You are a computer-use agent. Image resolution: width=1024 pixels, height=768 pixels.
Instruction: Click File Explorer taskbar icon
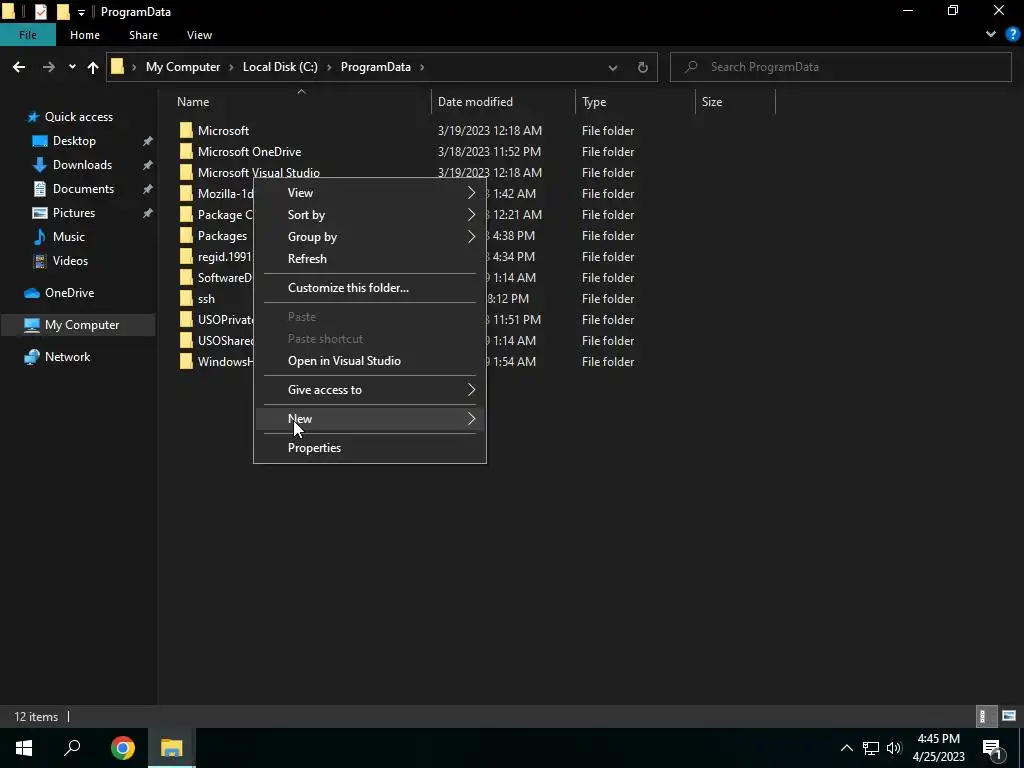(172, 748)
